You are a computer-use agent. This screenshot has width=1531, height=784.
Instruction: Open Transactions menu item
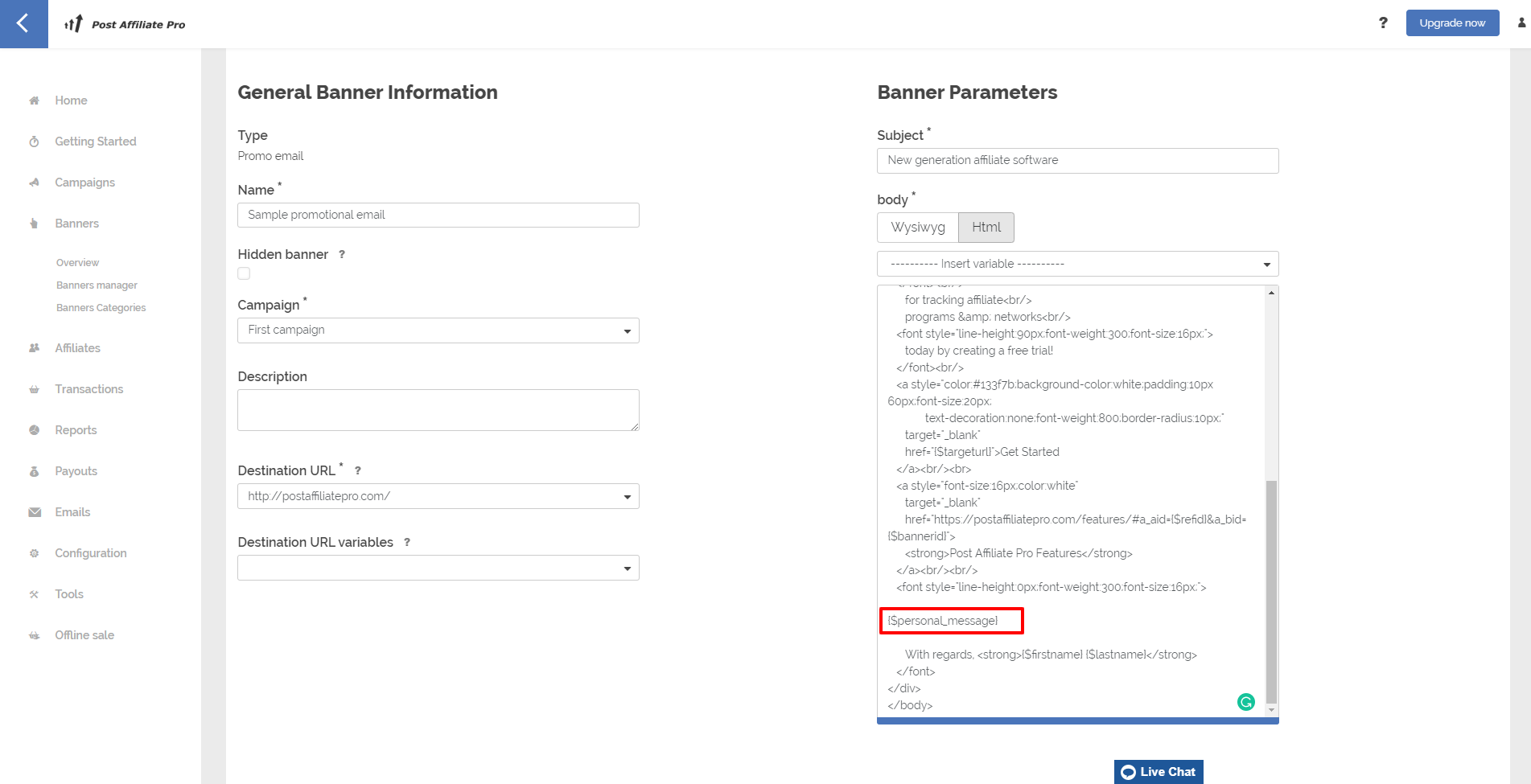tap(88, 389)
